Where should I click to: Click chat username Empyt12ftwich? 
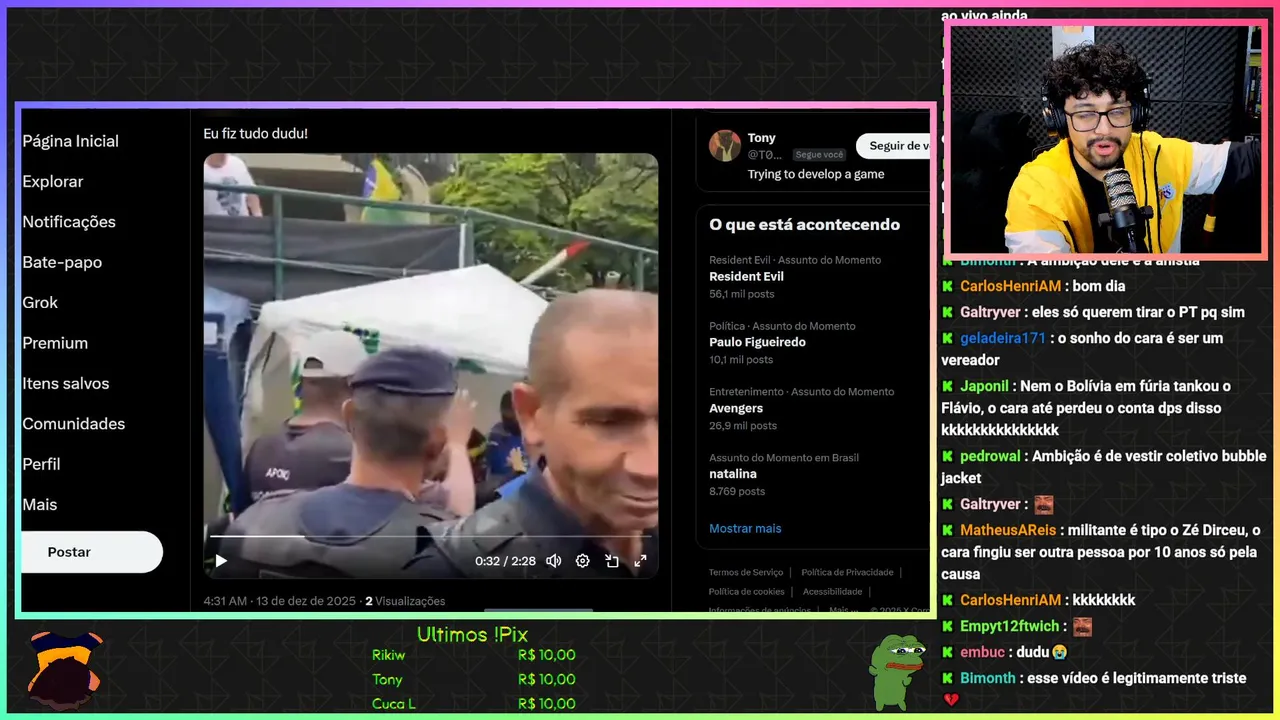pos(1009,626)
